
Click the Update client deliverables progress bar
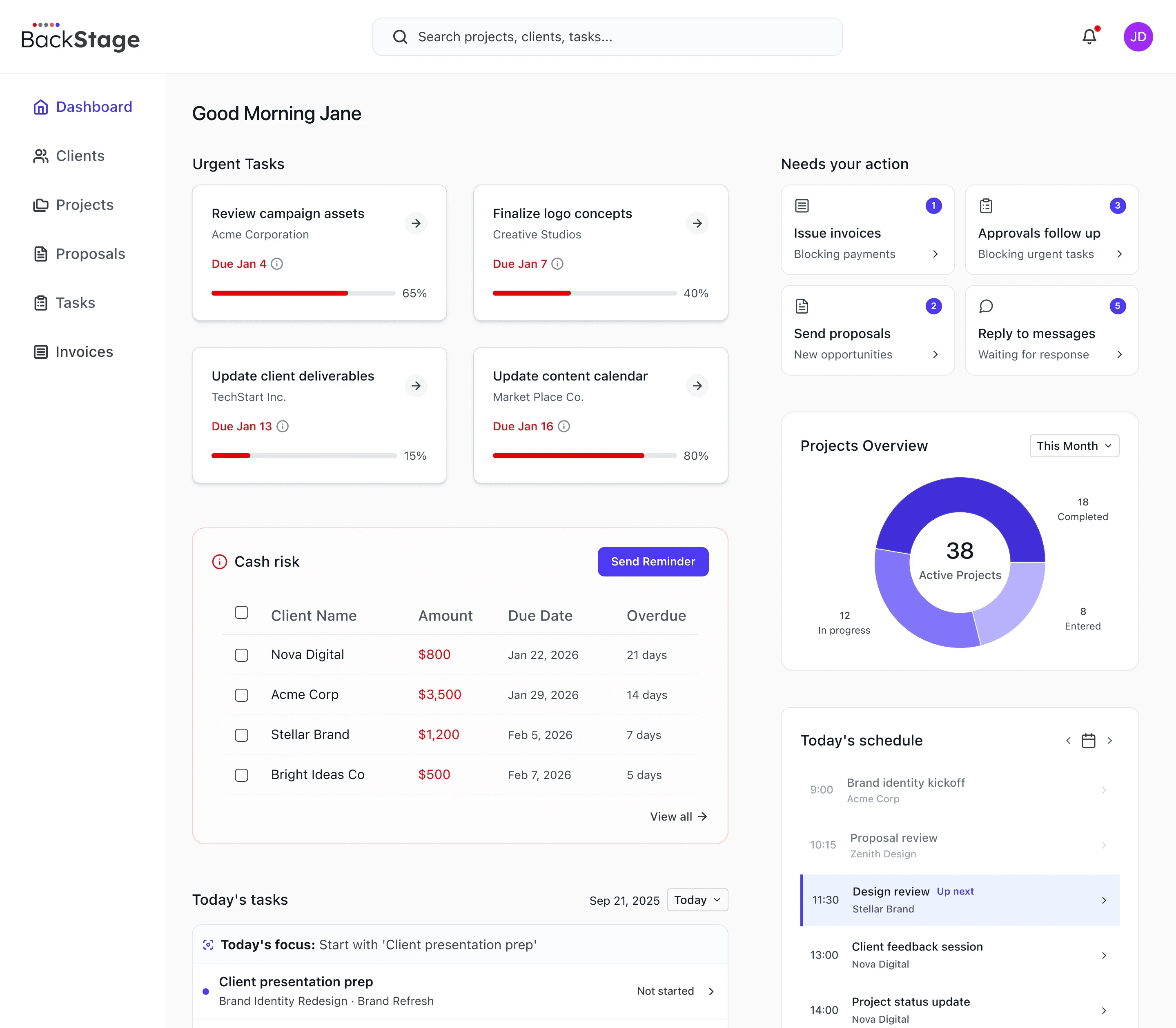click(303, 456)
